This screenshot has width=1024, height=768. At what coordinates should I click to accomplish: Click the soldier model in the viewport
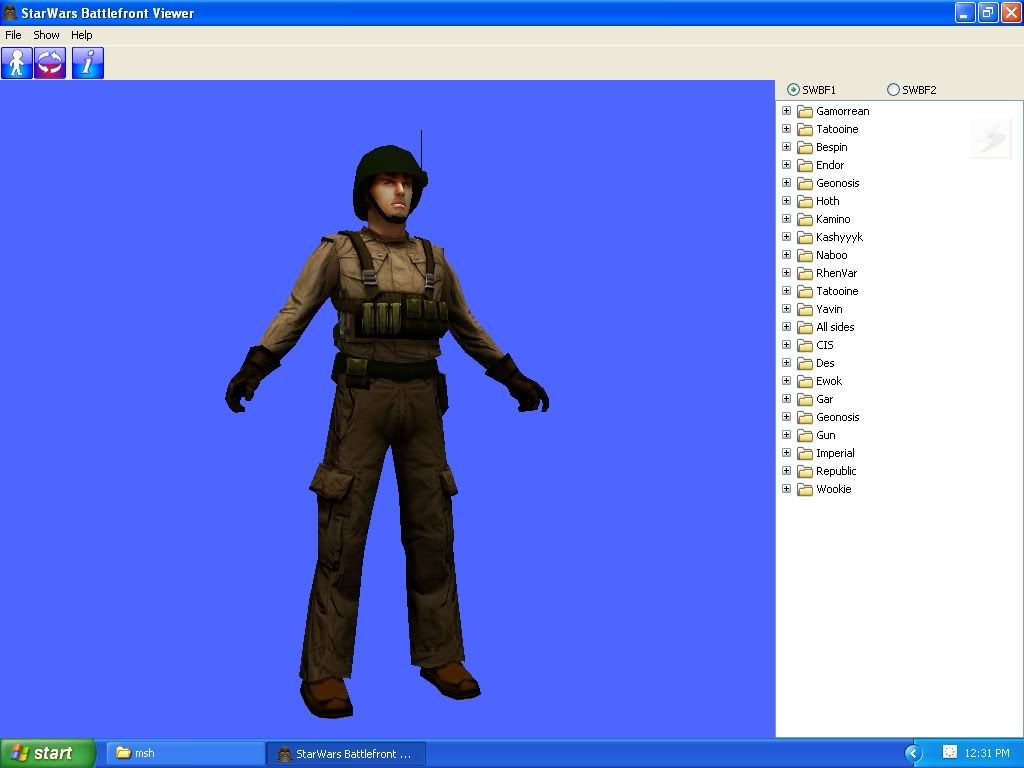click(388, 424)
